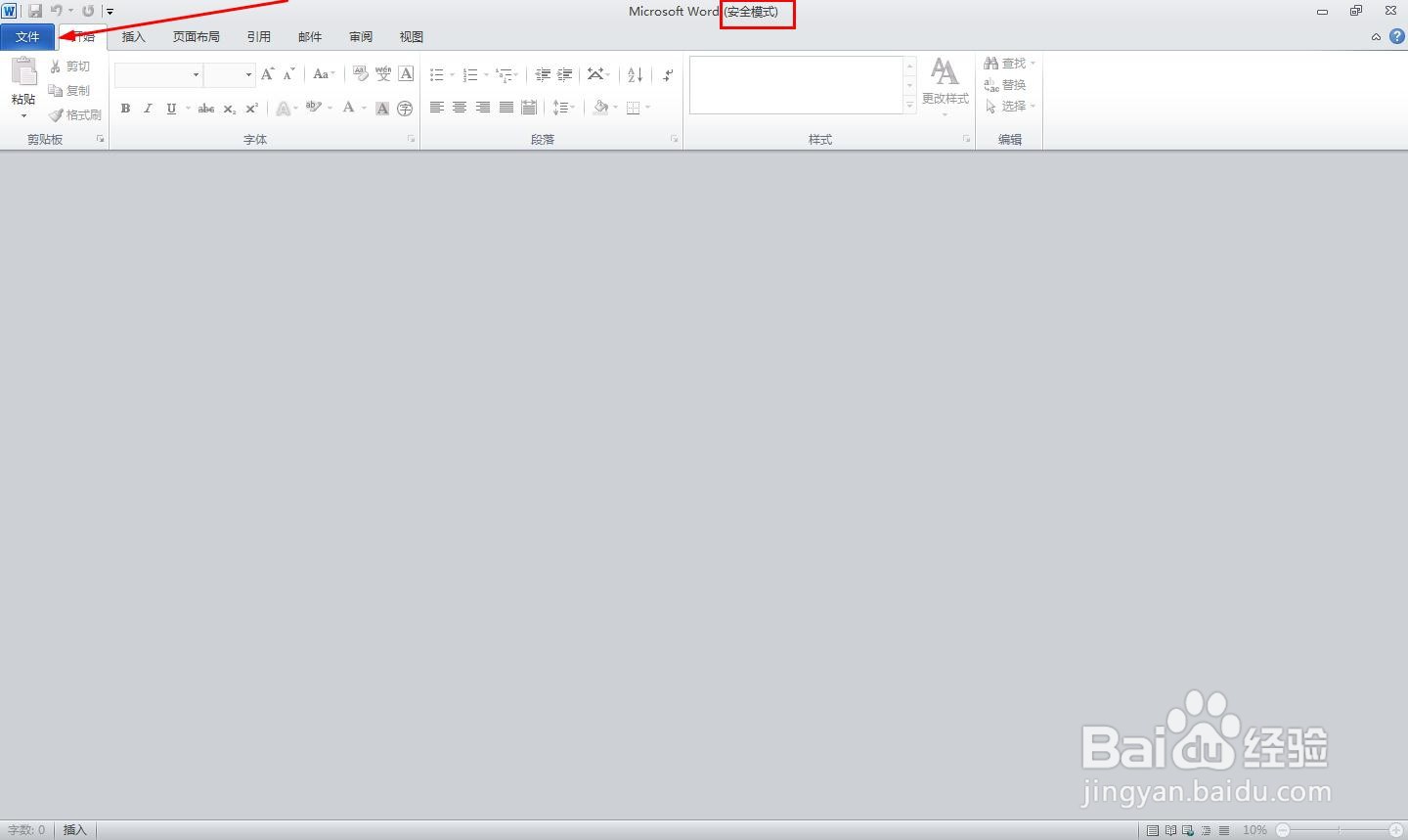1408x840 pixels.
Task: Toggle underline formatting
Action: [x=171, y=109]
